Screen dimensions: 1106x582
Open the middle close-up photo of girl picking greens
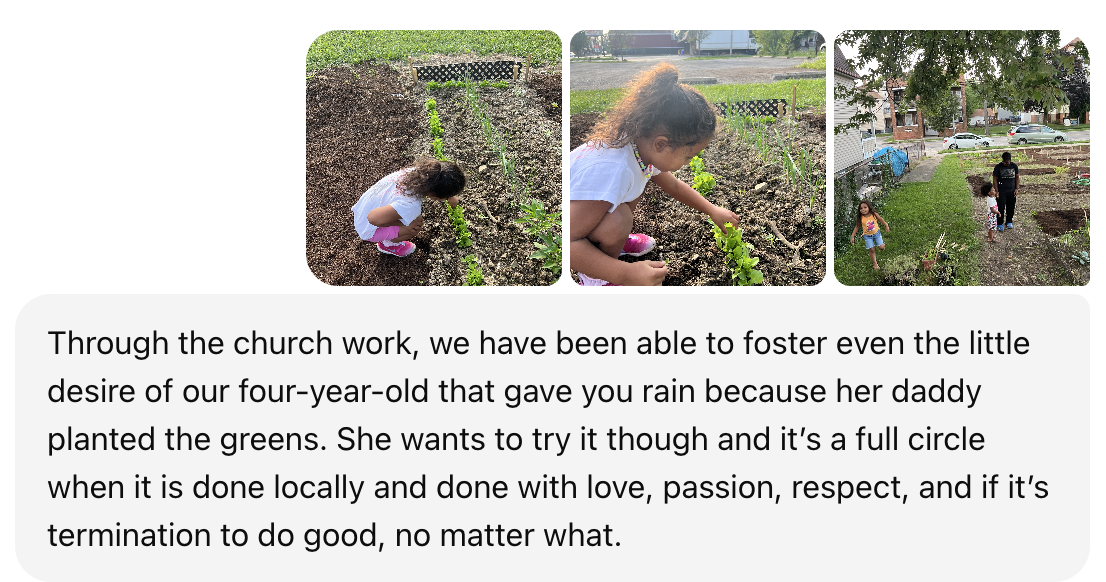697,158
